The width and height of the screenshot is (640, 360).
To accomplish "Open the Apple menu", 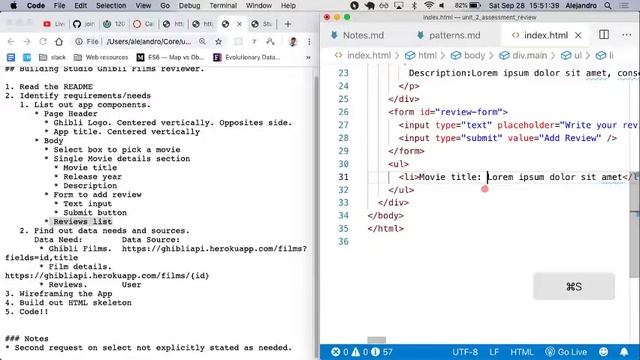I will [x=13, y=6].
